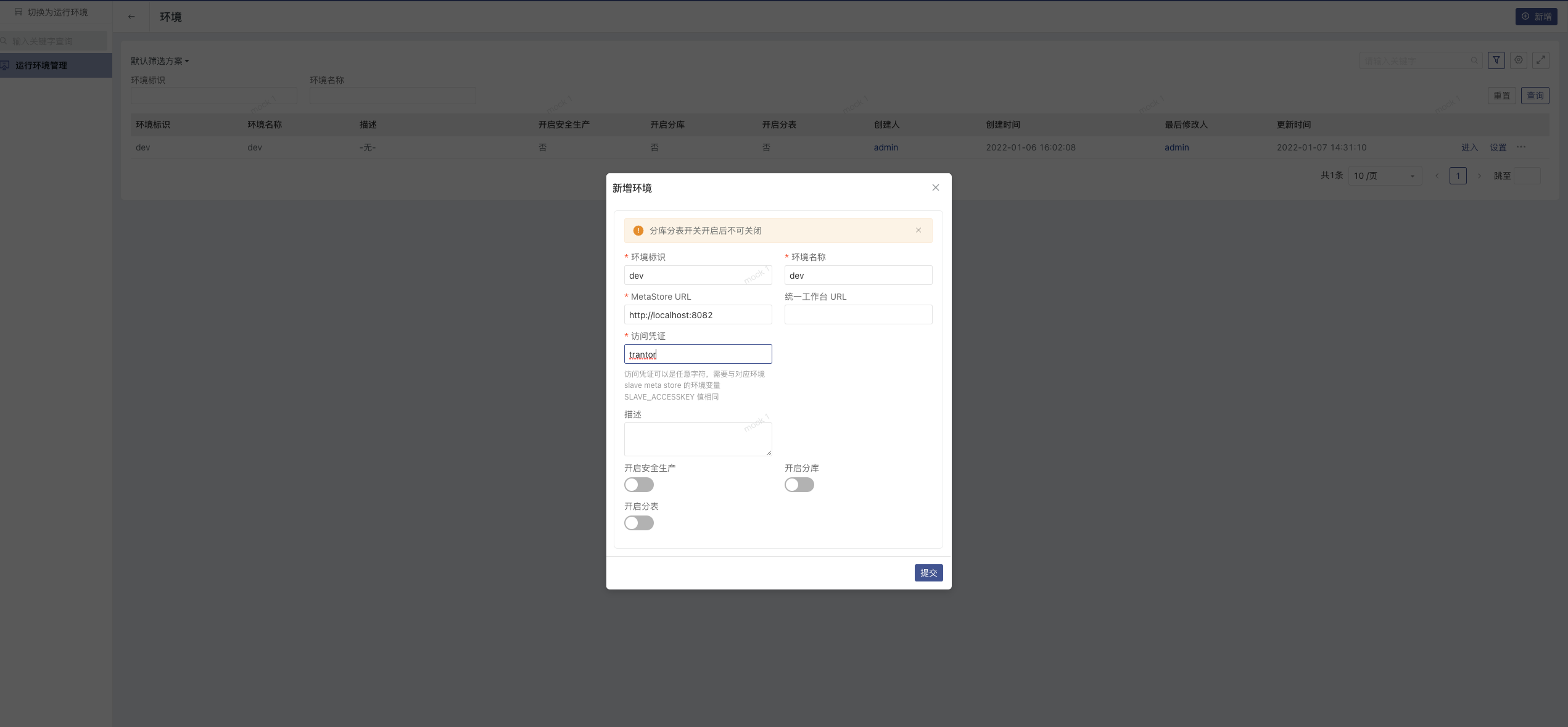Screen dimensions: 1568x727
Task: Click the 描述 column header
Action: point(368,125)
